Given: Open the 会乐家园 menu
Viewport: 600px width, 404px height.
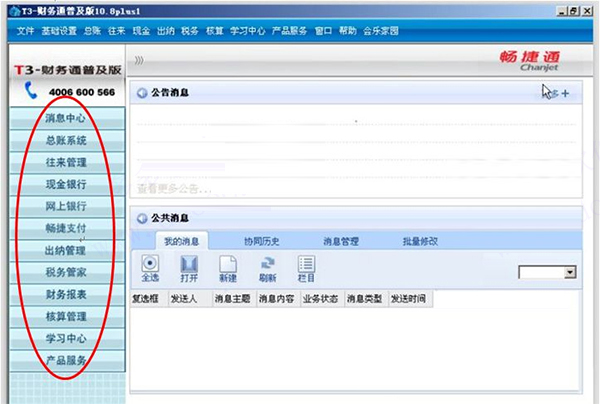Looking at the screenshot, I should point(381,31).
